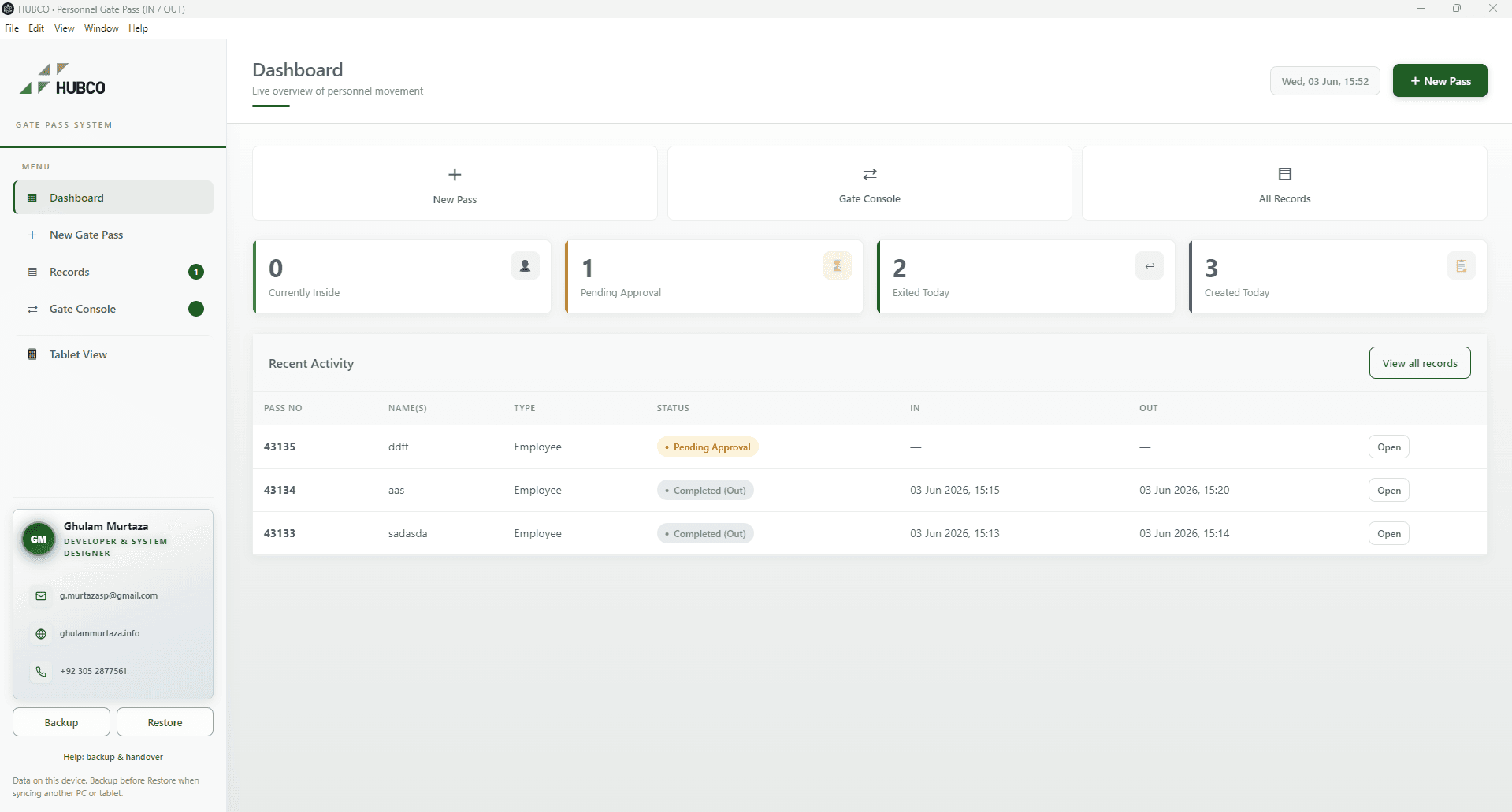Click pass number 43134

pyautogui.click(x=280, y=490)
